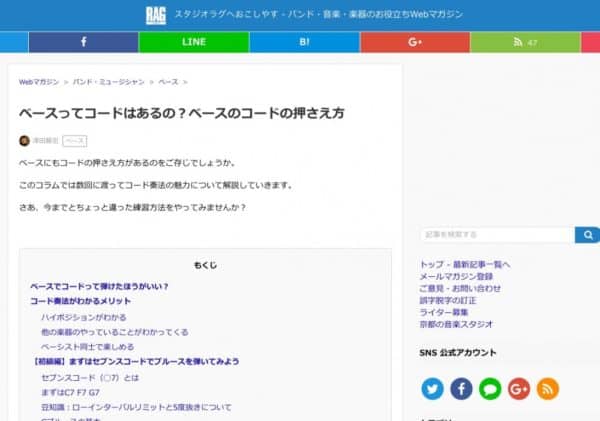Image resolution: width=600 pixels, height=421 pixels.
Task: Open 京都の音楽スタジオ sidebar link
Action: pos(456,324)
